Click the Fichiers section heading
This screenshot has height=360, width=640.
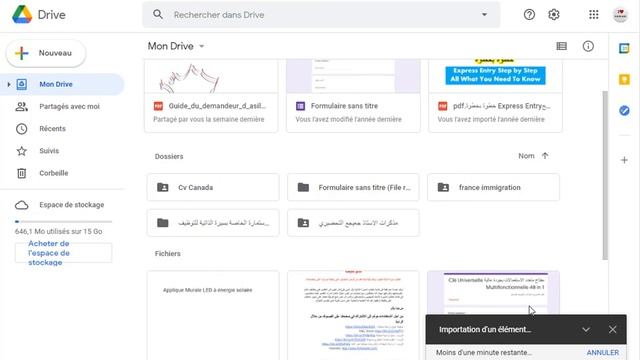point(167,253)
